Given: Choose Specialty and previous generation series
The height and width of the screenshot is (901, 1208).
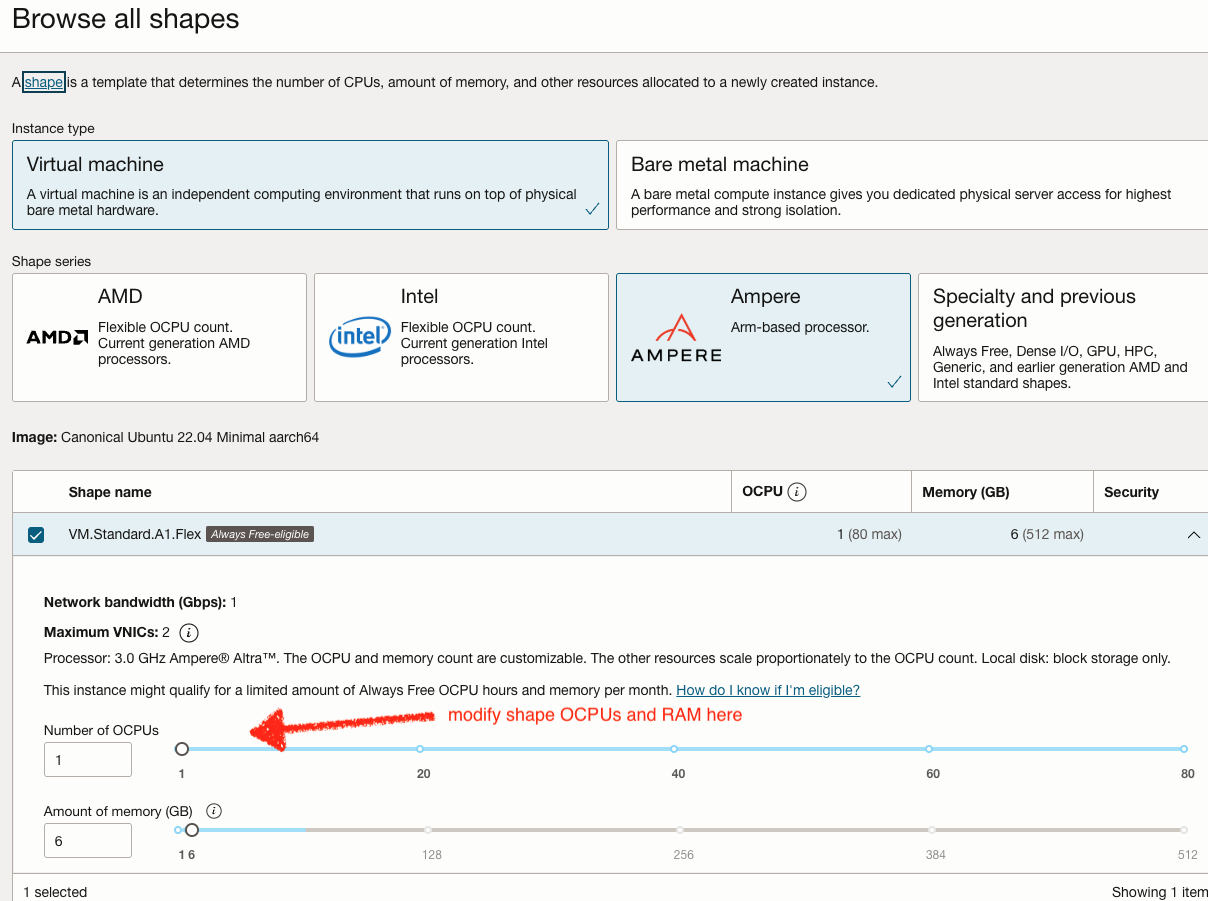Looking at the screenshot, I should pos(1063,338).
